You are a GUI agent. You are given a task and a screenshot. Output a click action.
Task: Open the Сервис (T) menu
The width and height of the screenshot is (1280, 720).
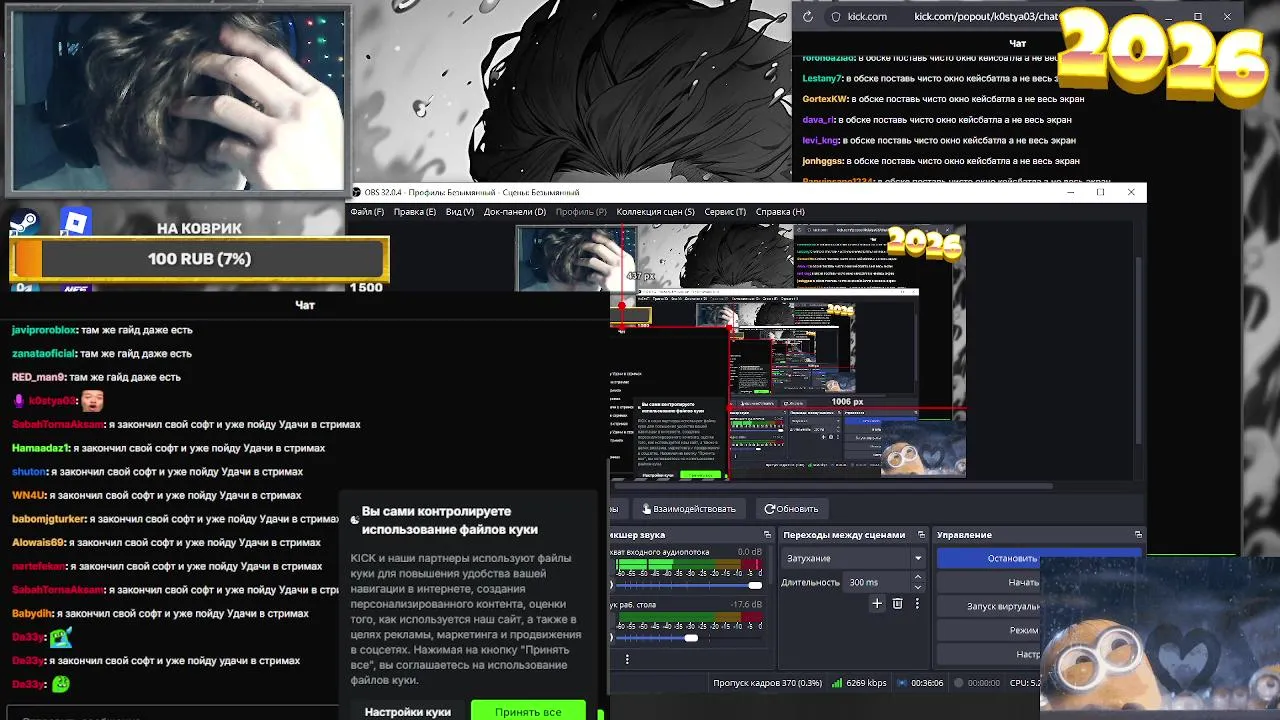coord(725,212)
